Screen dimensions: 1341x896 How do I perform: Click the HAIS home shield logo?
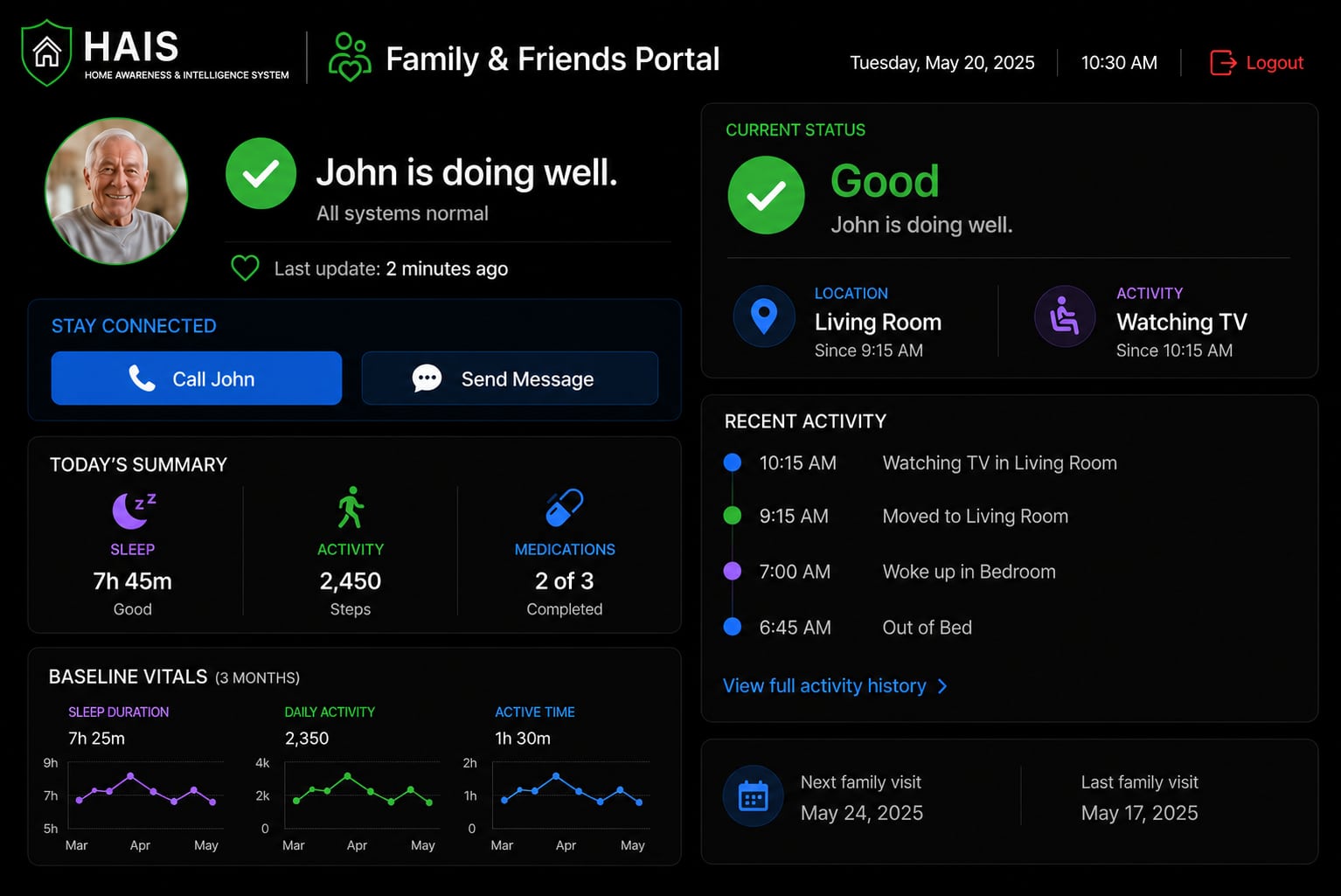[46, 52]
